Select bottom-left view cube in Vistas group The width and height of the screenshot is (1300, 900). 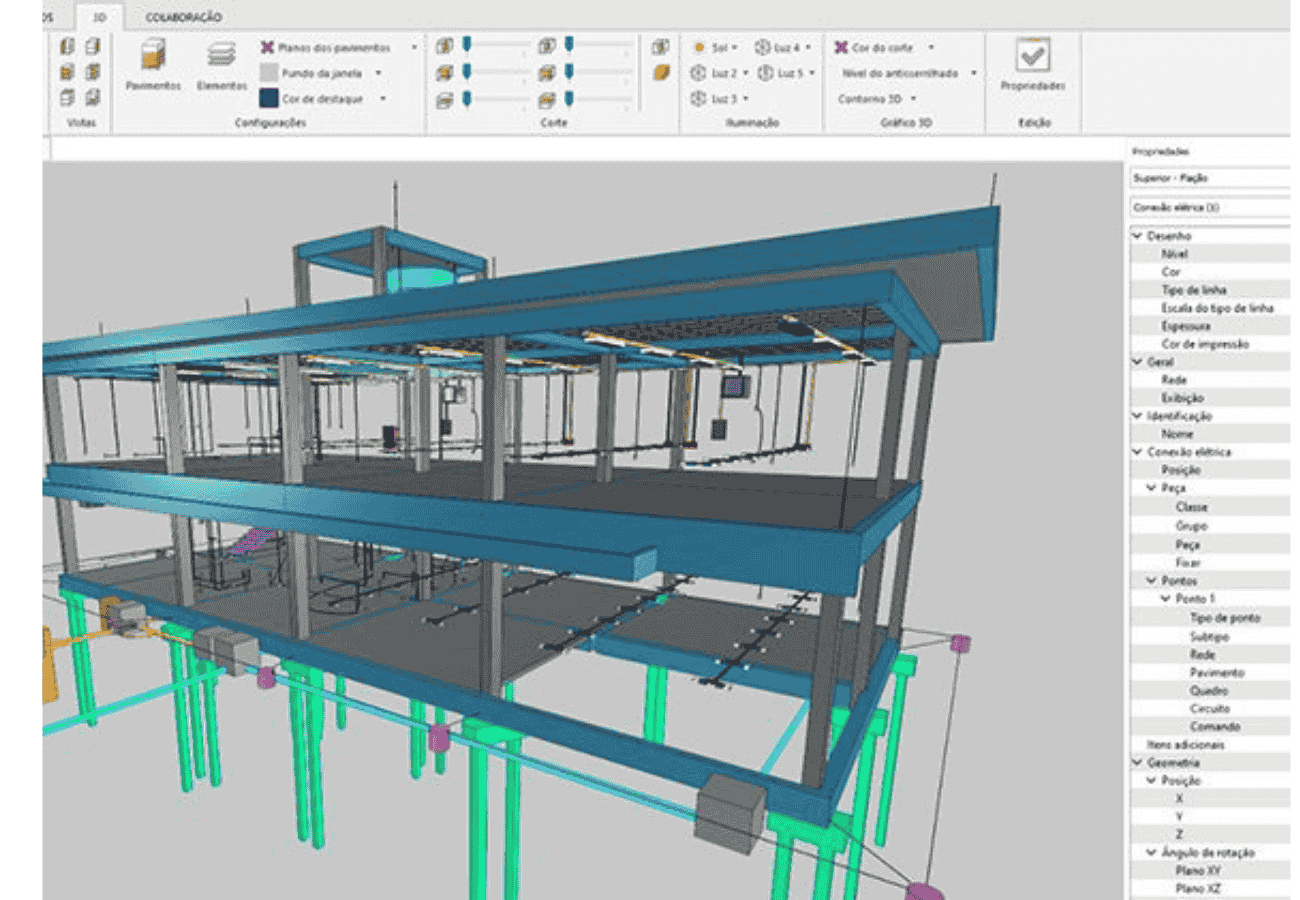coord(68,98)
